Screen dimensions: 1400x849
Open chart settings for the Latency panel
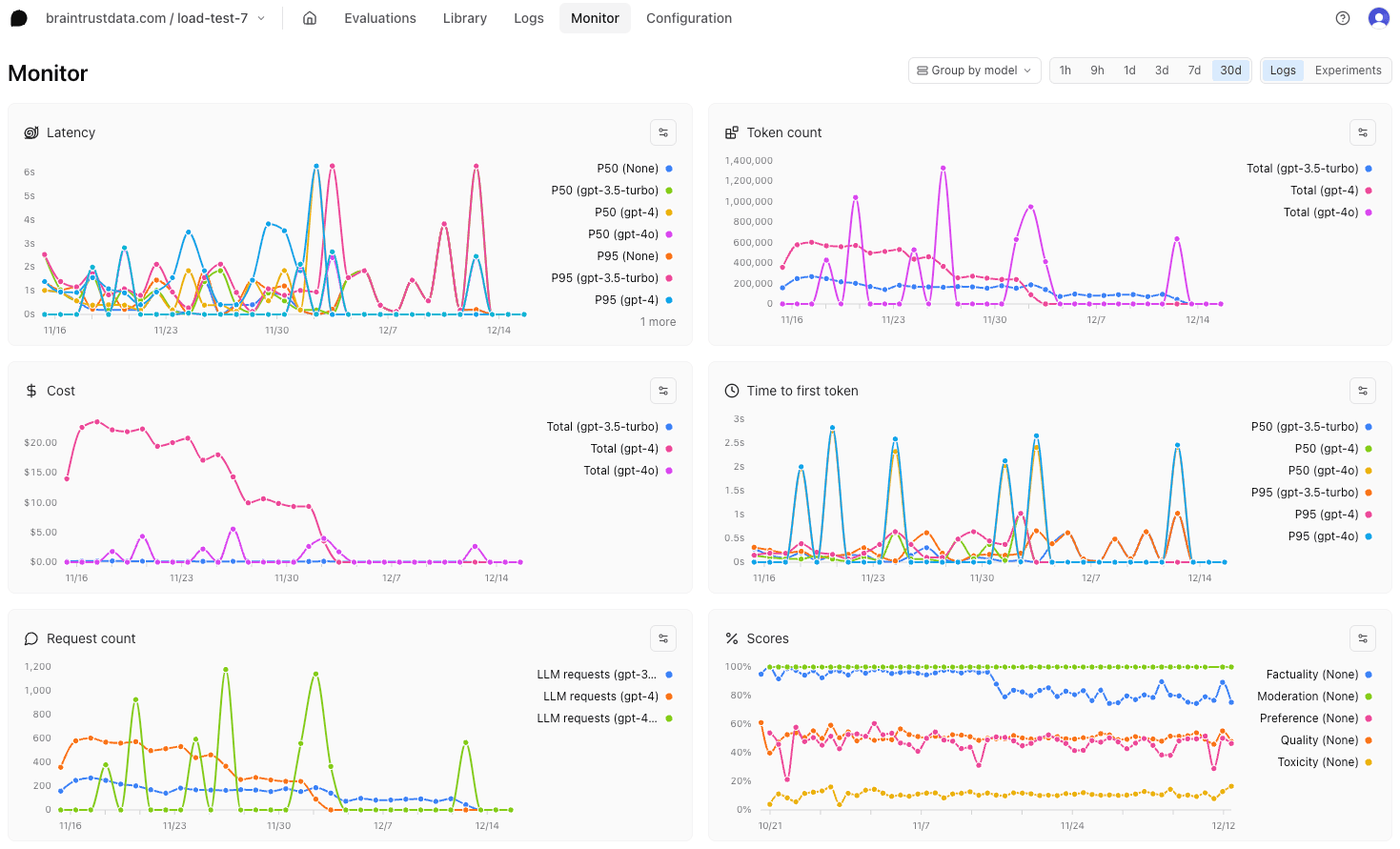[x=663, y=132]
